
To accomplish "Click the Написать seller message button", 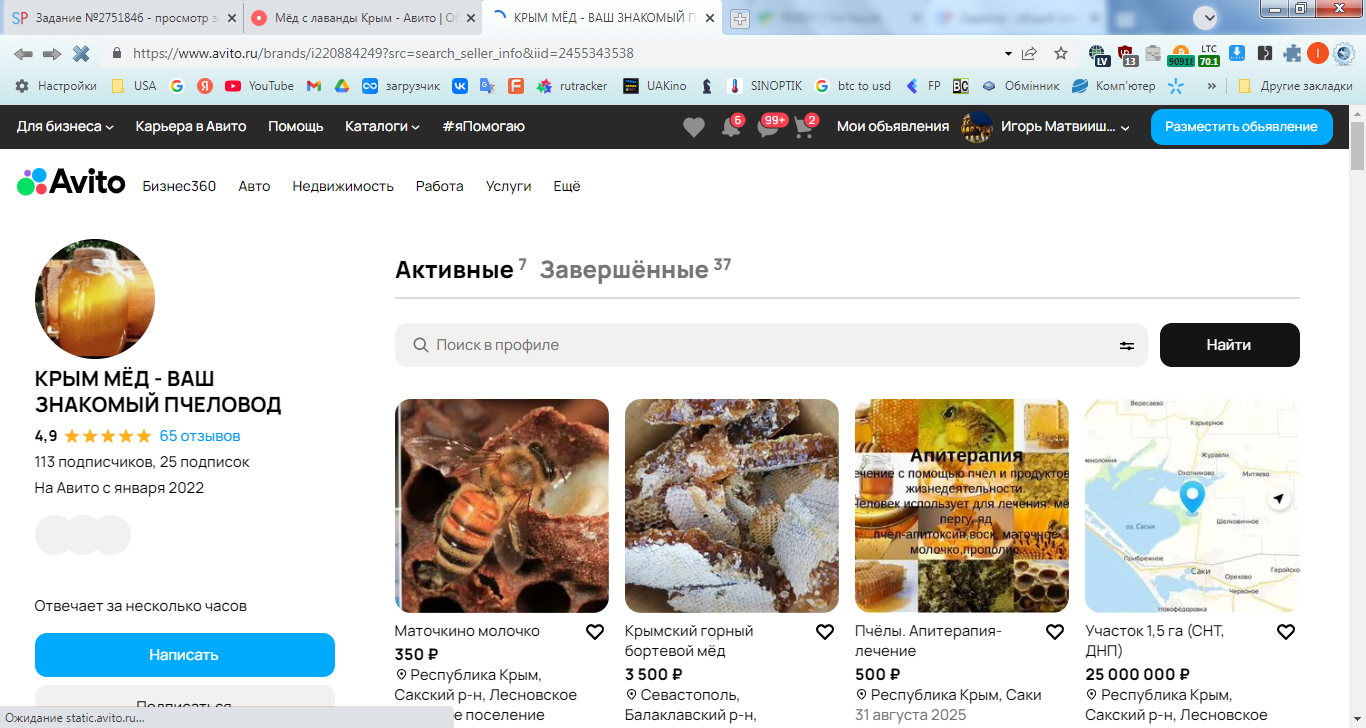I will [185, 655].
